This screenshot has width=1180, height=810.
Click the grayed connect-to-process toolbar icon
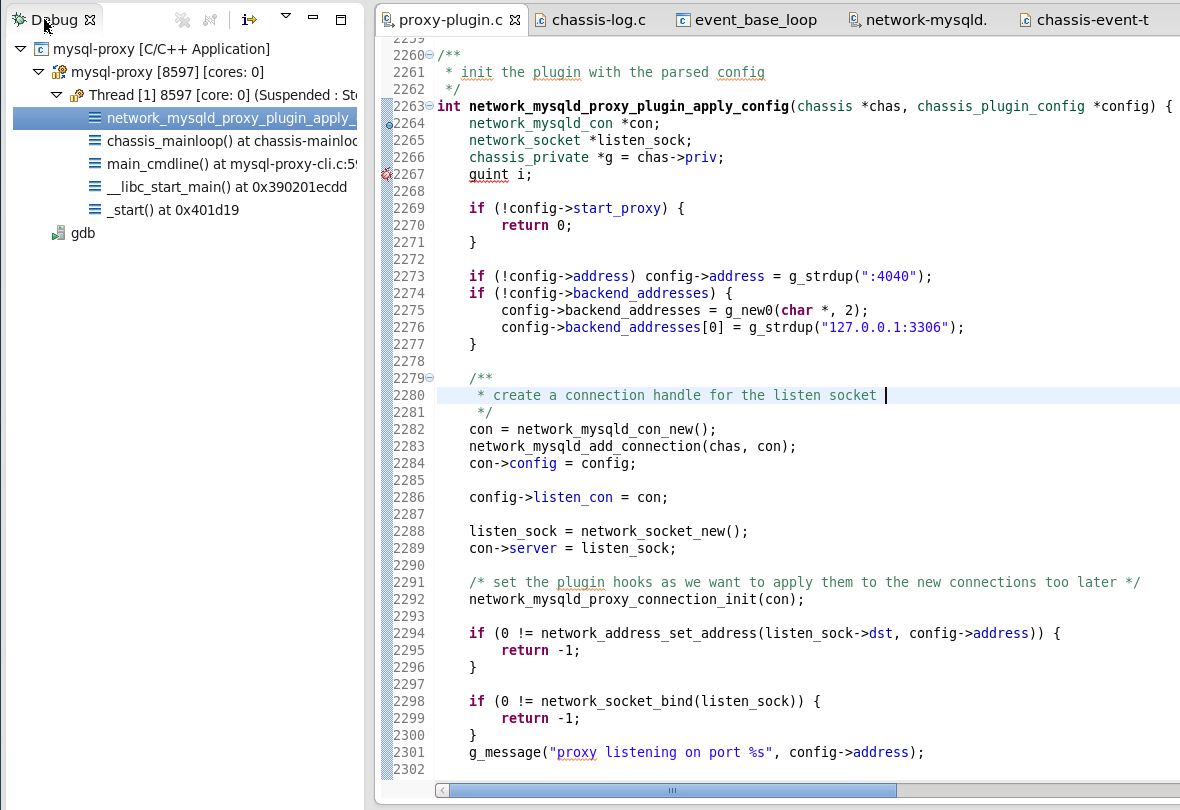click(x=210, y=20)
